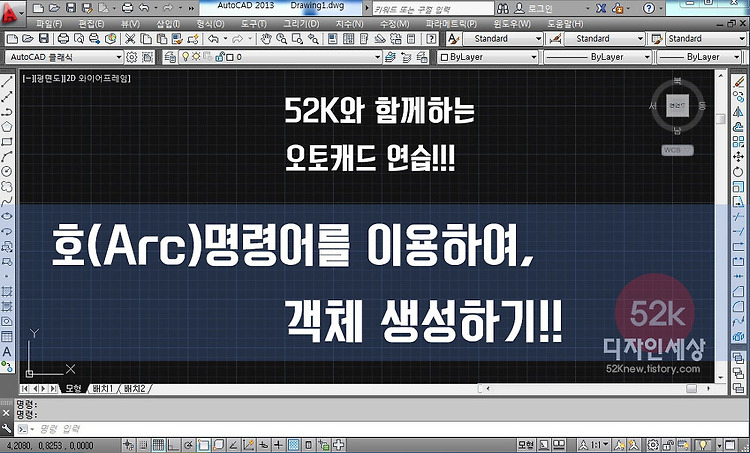Open the Standard text style dropdown
This screenshot has height=453, width=750.
[502, 39]
